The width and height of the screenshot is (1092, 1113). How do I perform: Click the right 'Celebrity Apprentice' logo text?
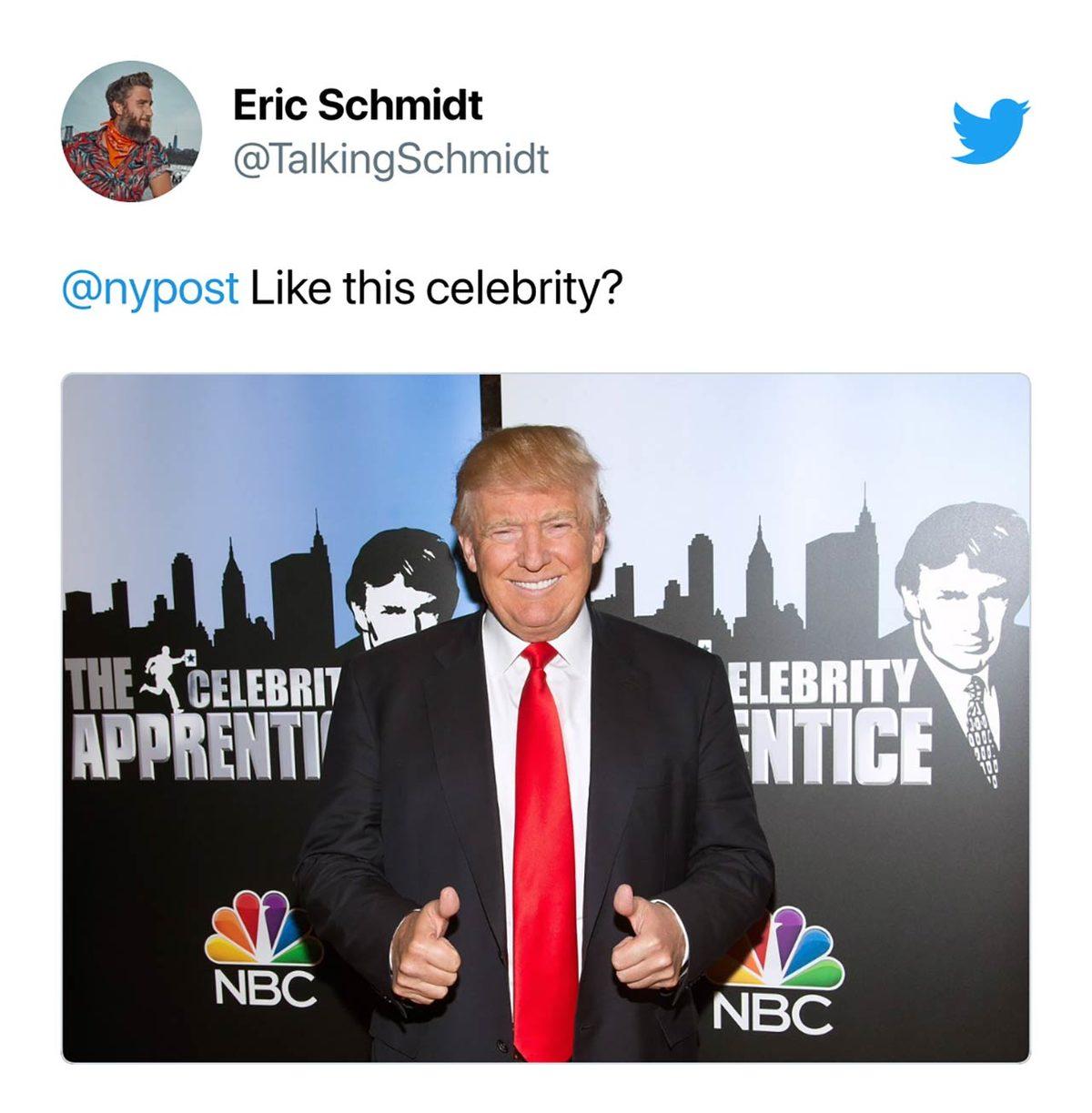[x=830, y=723]
